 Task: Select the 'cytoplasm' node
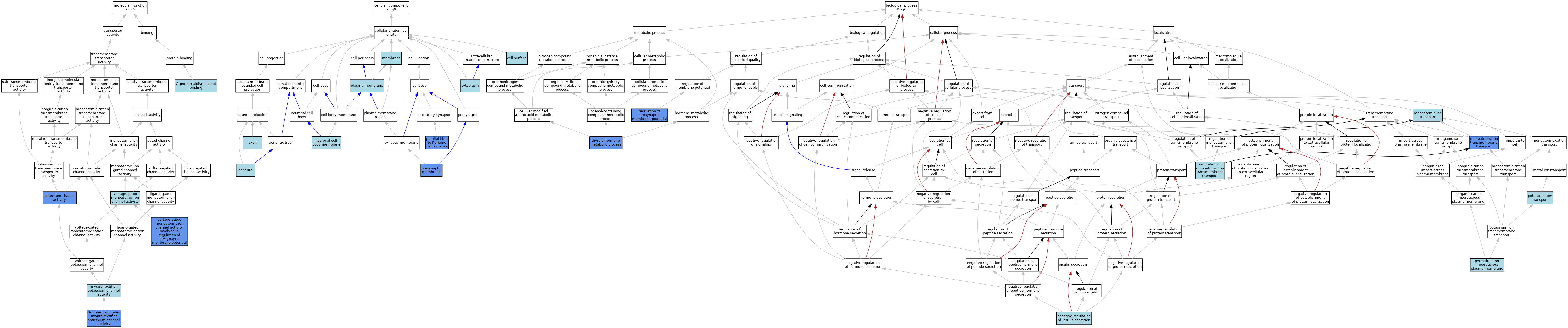tap(470, 86)
